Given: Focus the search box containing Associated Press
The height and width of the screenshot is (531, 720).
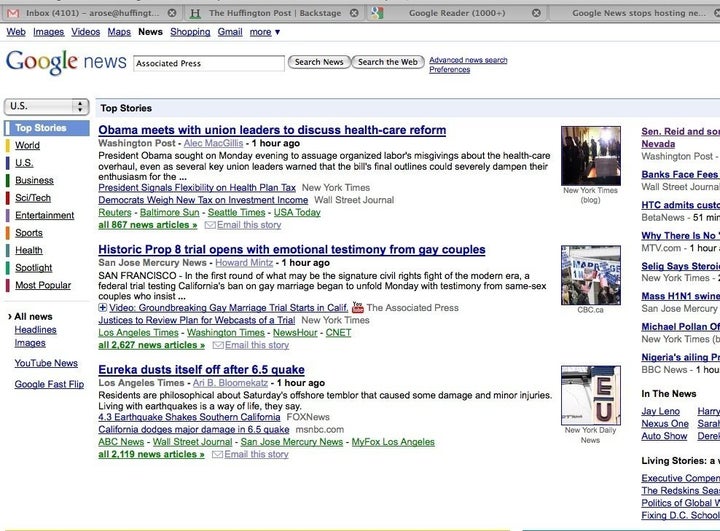Looking at the screenshot, I should [x=209, y=63].
